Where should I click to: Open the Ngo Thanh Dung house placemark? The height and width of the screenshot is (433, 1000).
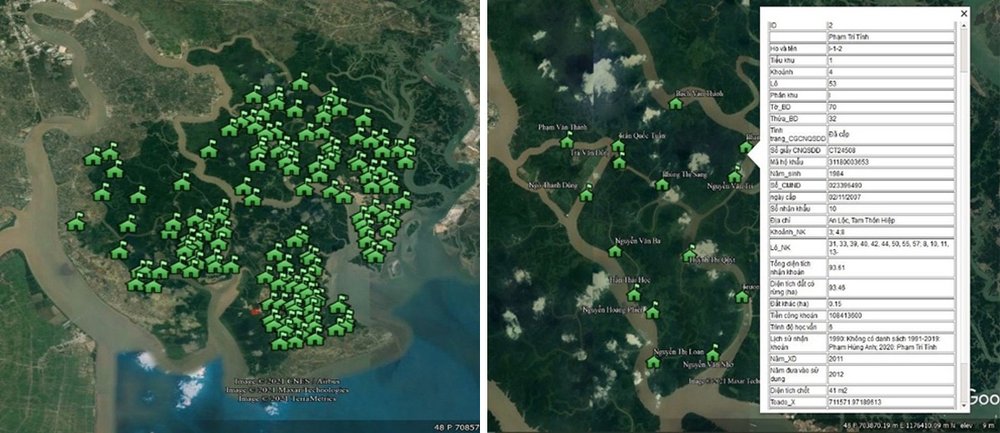point(587,193)
